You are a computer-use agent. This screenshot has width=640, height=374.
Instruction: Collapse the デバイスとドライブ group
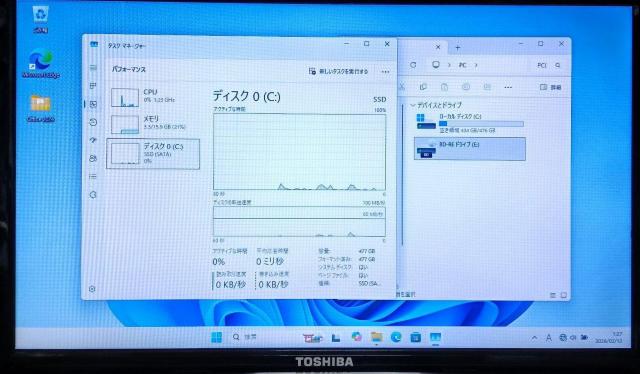click(413, 105)
